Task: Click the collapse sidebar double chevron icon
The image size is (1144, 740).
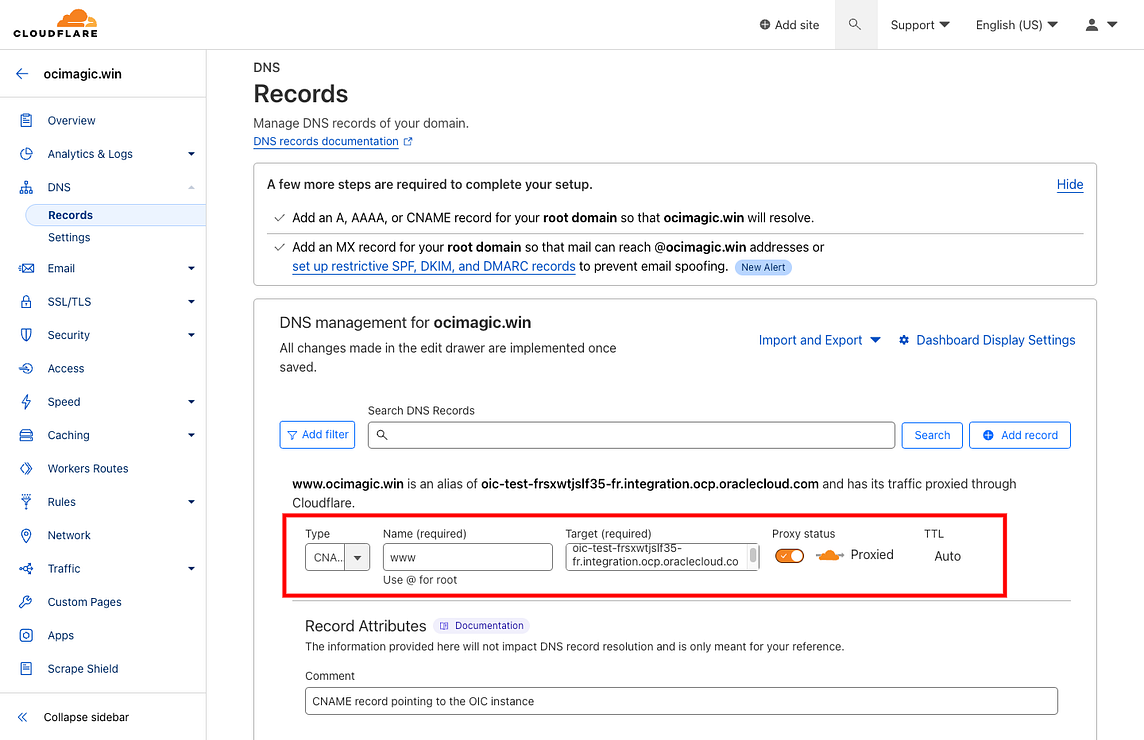Action: coord(23,717)
